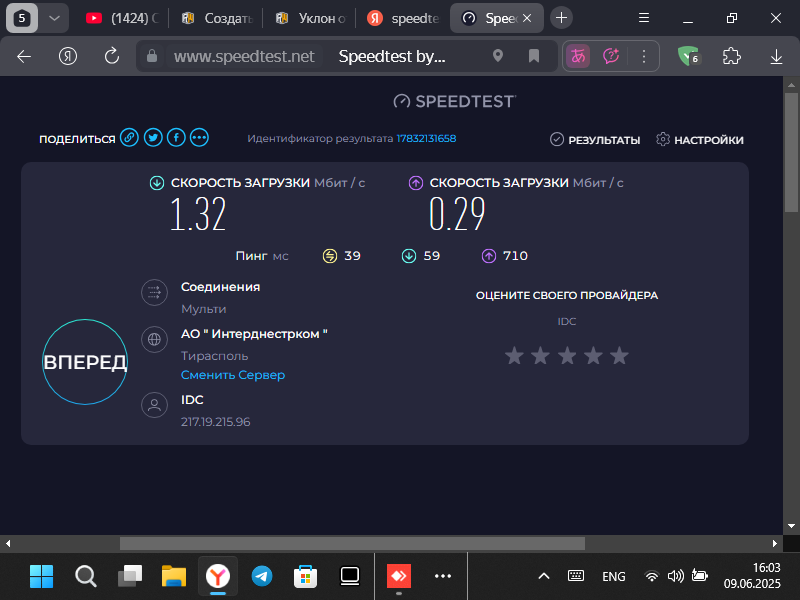Rate provider three stars
This screenshot has width=800, height=600.
pyautogui.click(x=567, y=356)
